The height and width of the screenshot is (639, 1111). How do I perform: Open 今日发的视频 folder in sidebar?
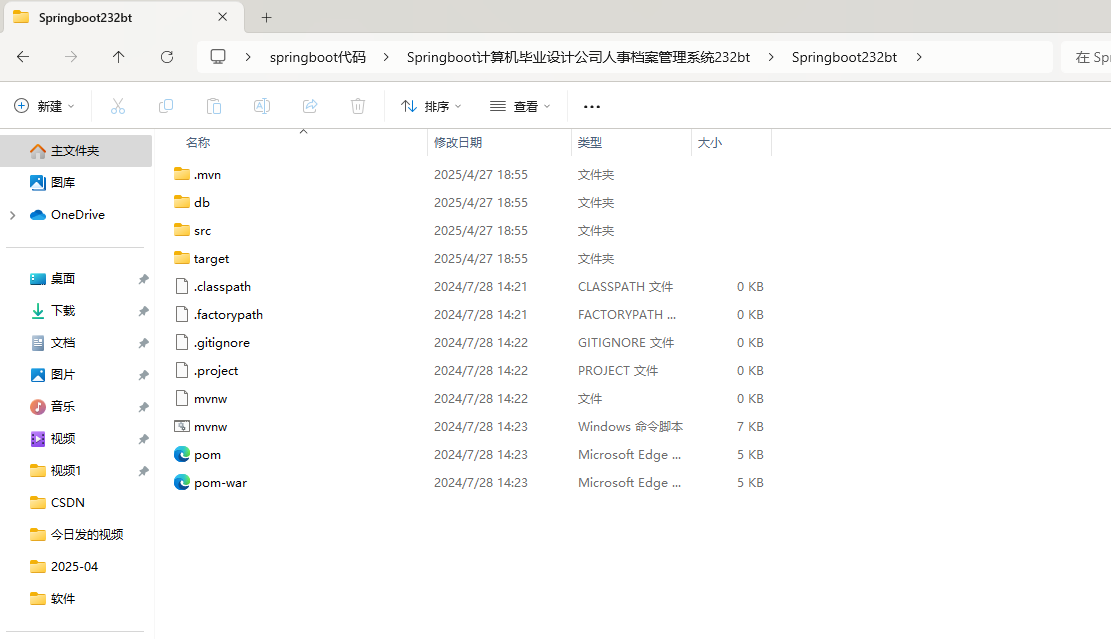tap(86, 534)
